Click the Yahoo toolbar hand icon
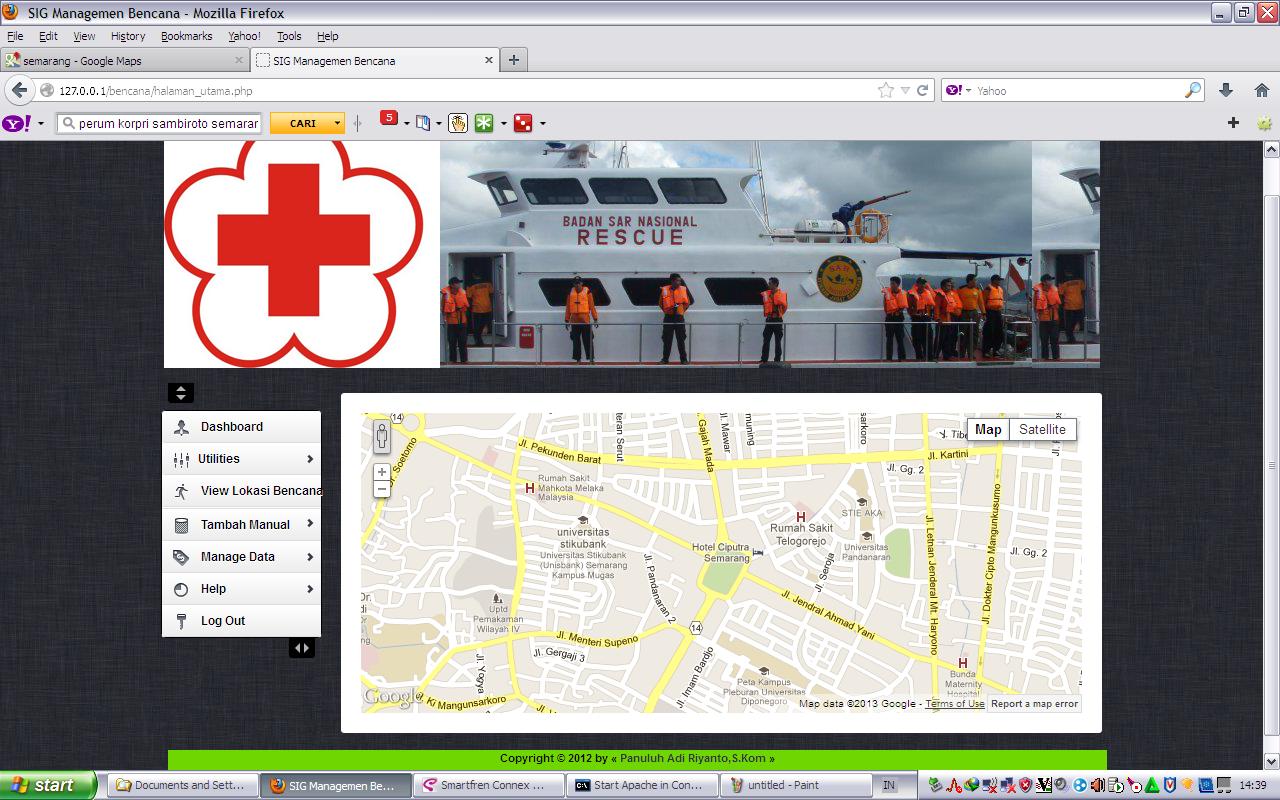 click(458, 123)
